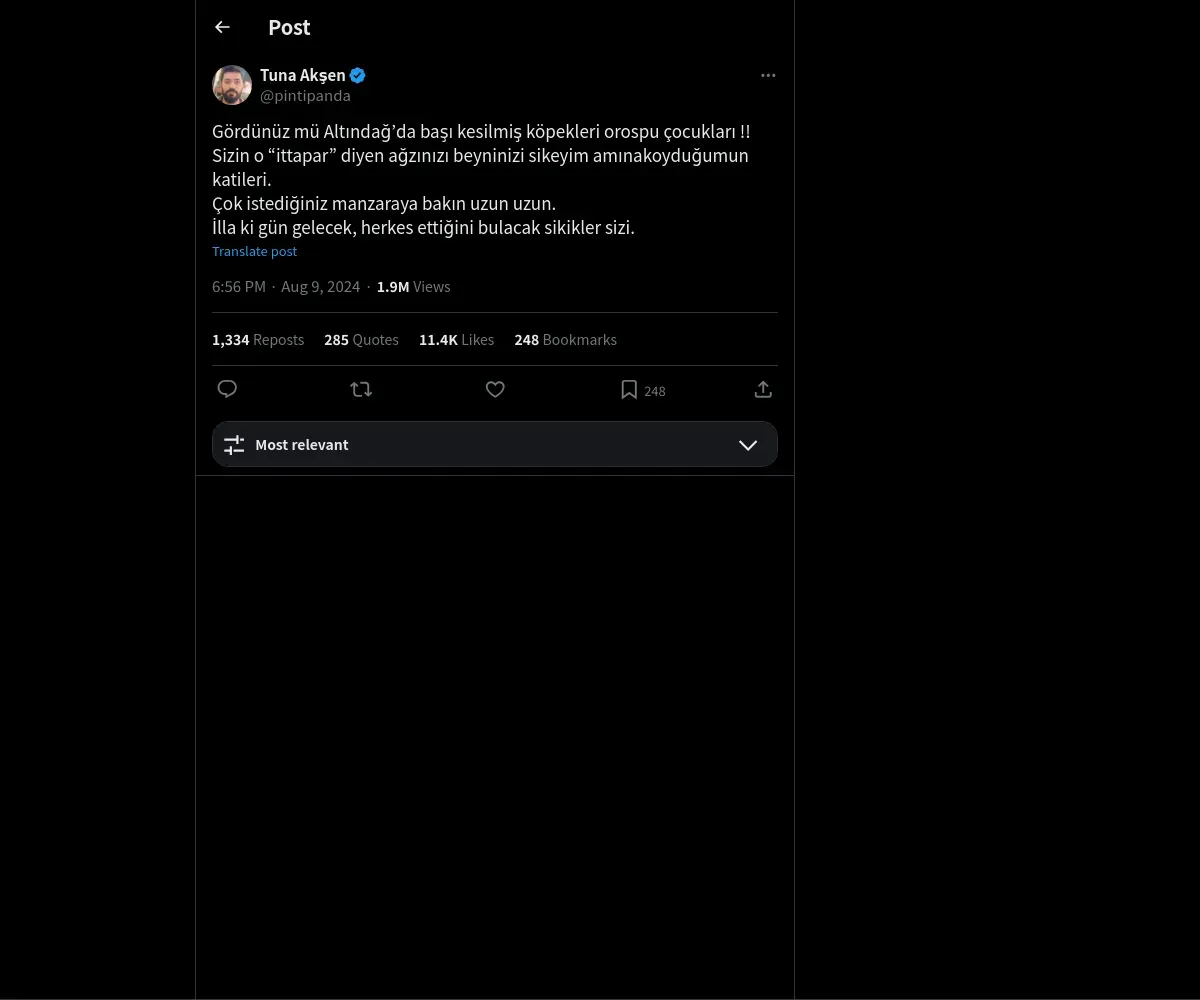Screen dimensions: 1200x1000
Task: View the 11.4K Likes count
Action: pos(456,340)
